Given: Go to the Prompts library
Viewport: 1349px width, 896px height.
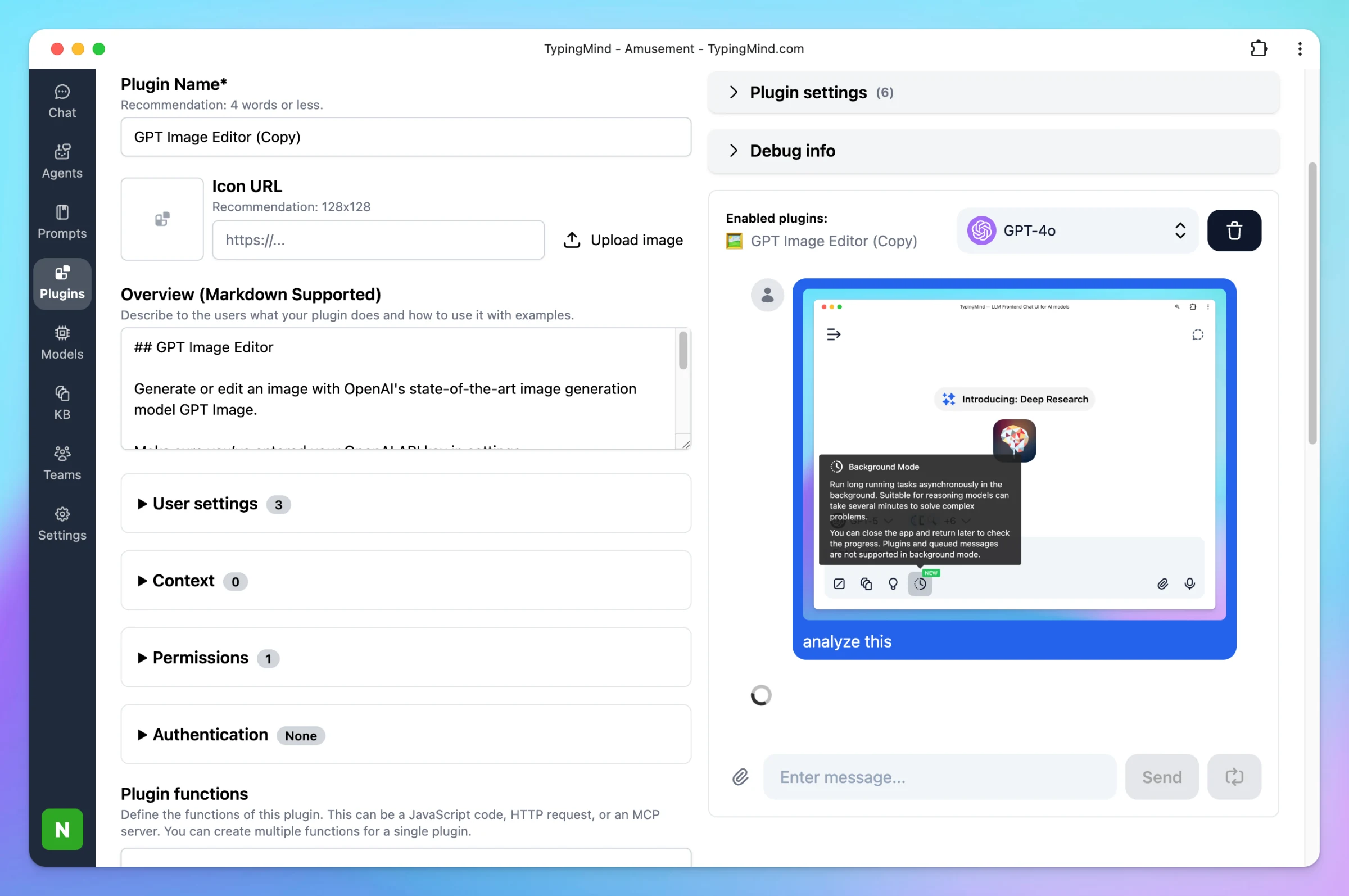Looking at the screenshot, I should [x=62, y=222].
